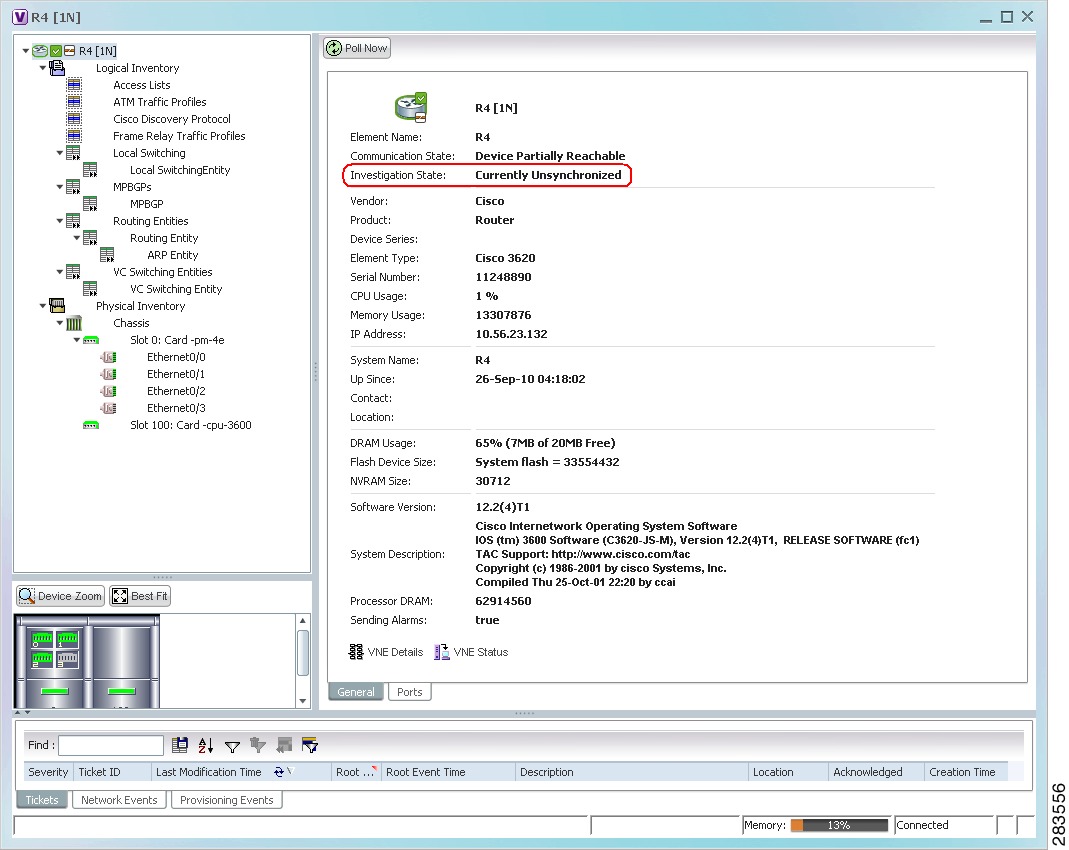
Task: Click the Ticket ID column header
Action: point(112,772)
